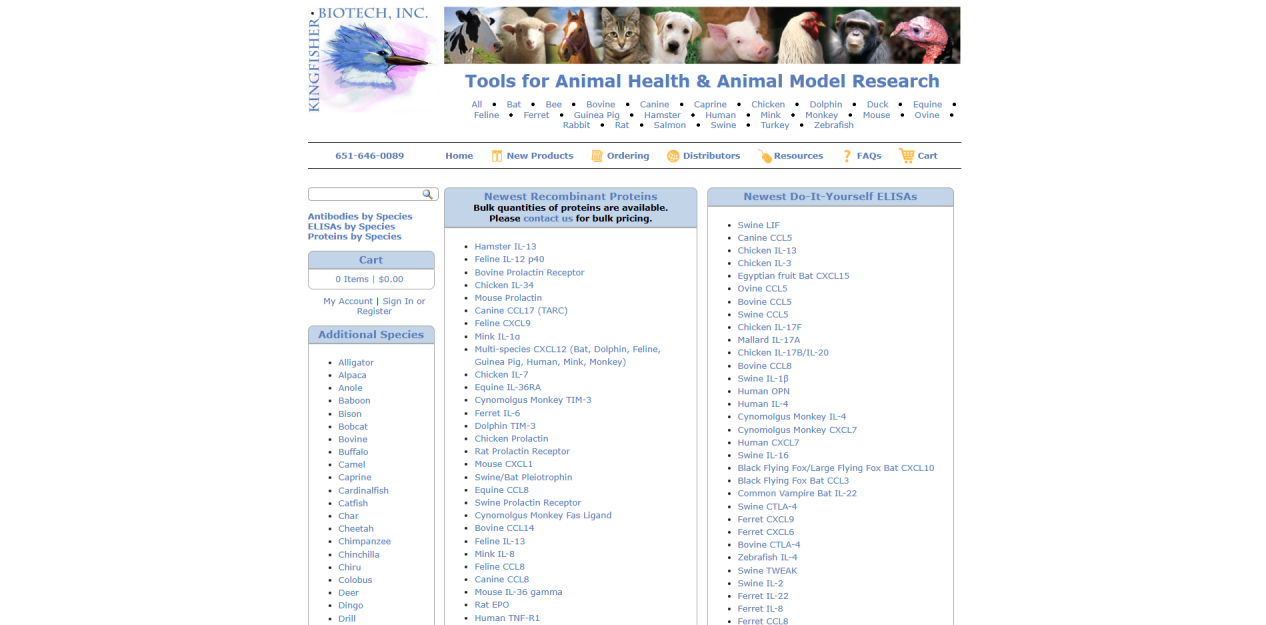
Task: Click the New Products icon
Action: tap(496, 156)
